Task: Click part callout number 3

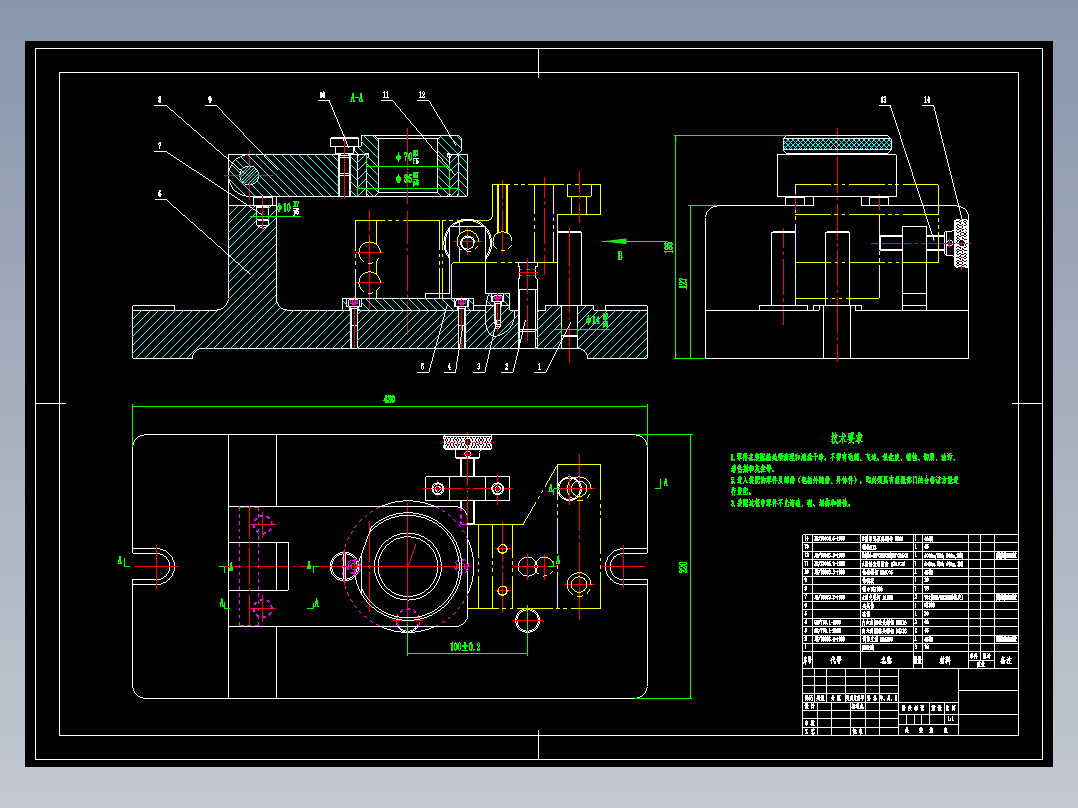Action: click(478, 367)
